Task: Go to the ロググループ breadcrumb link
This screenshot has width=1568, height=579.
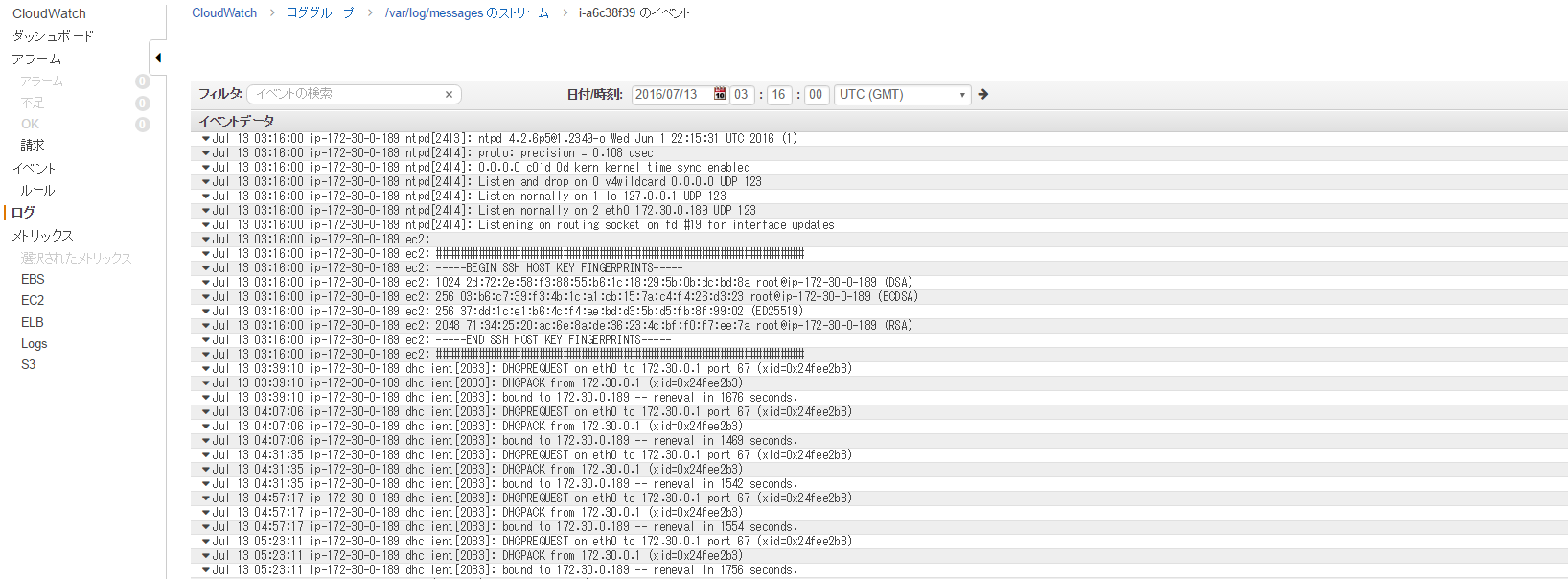Action: [x=320, y=12]
